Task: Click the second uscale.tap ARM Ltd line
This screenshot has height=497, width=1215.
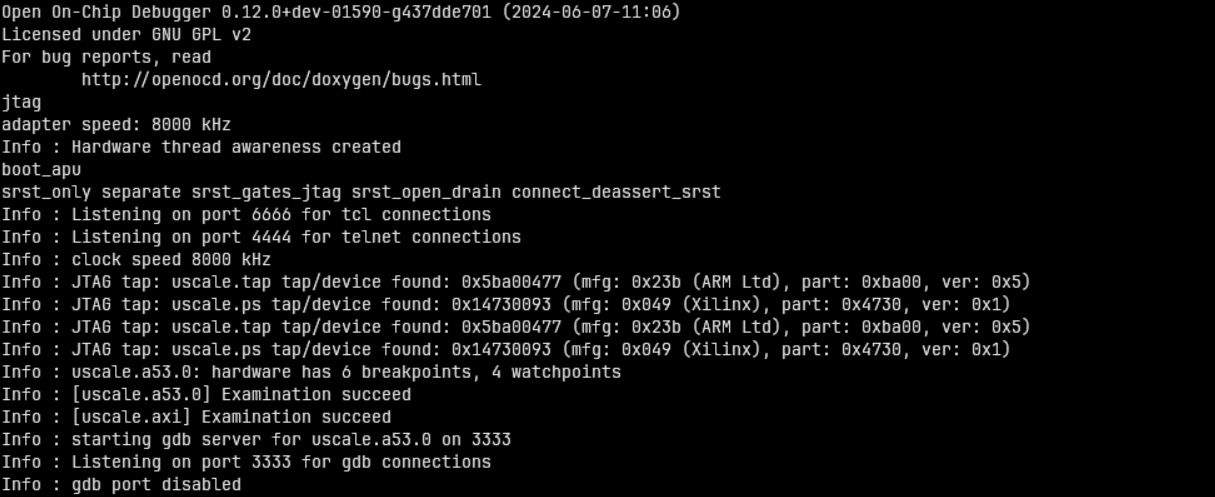Action: click(x=516, y=327)
